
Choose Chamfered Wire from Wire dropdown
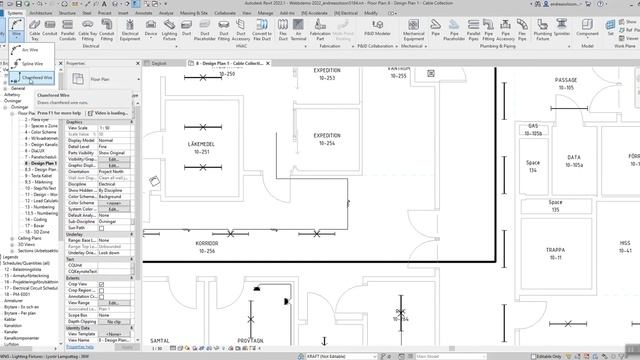coord(31,78)
